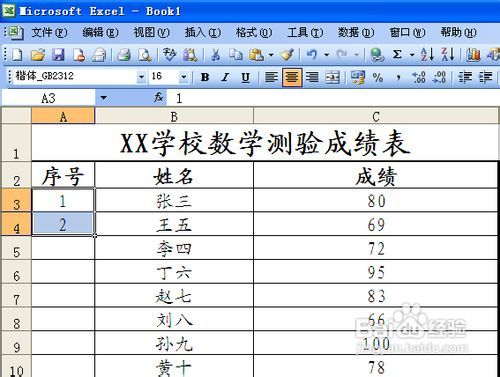Screen dimensions: 500x377
Task: Apply Currency style icon
Action: point(357,78)
